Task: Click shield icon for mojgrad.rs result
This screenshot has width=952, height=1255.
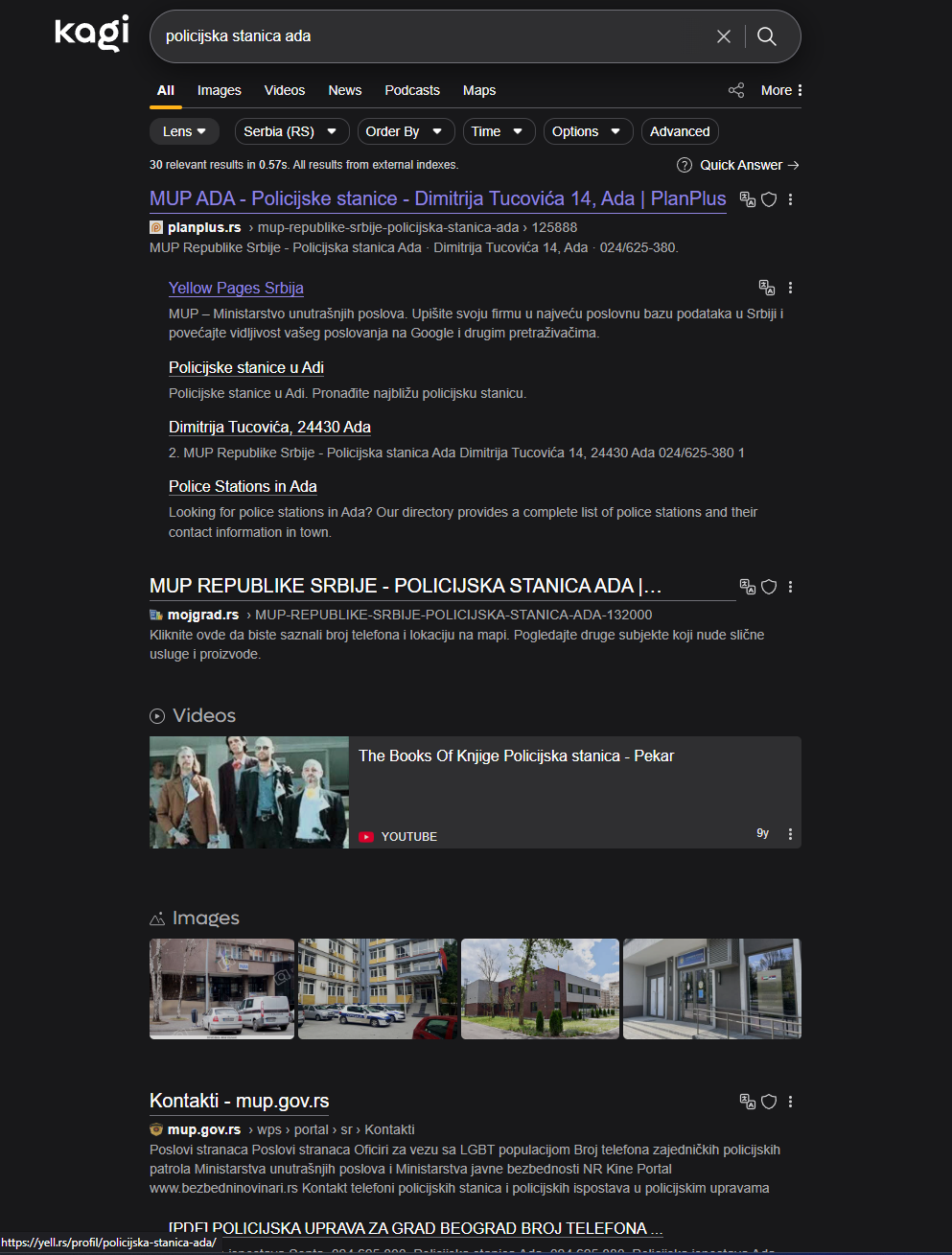Action: (769, 587)
